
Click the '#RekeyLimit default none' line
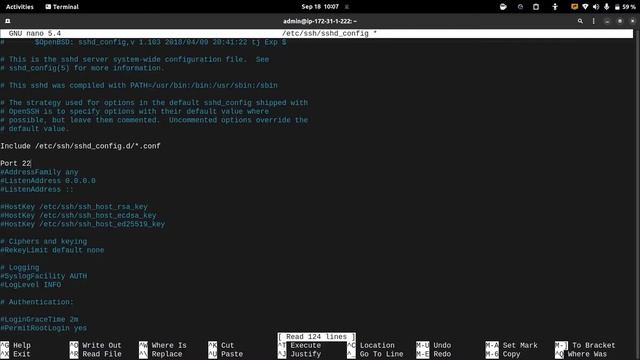52,250
